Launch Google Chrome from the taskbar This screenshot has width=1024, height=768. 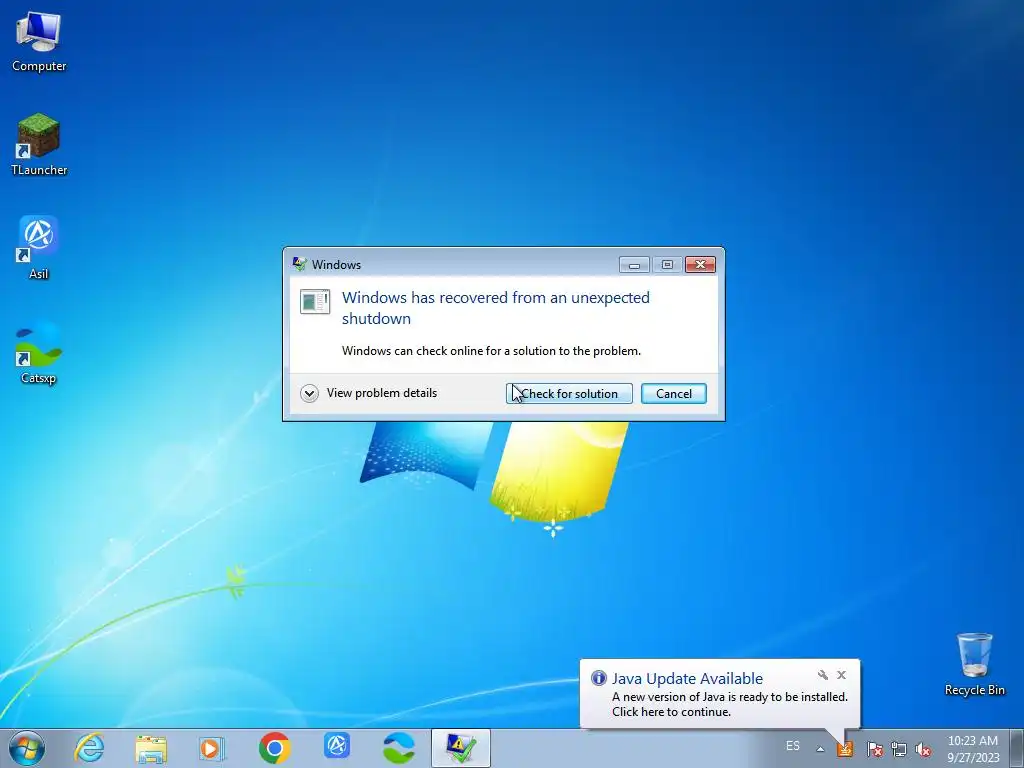(274, 748)
